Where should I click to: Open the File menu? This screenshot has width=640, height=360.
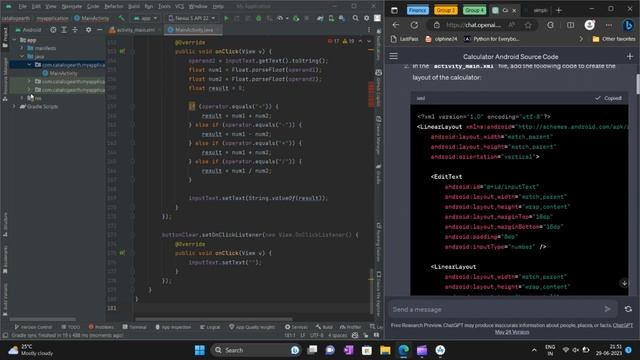click(x=22, y=7)
